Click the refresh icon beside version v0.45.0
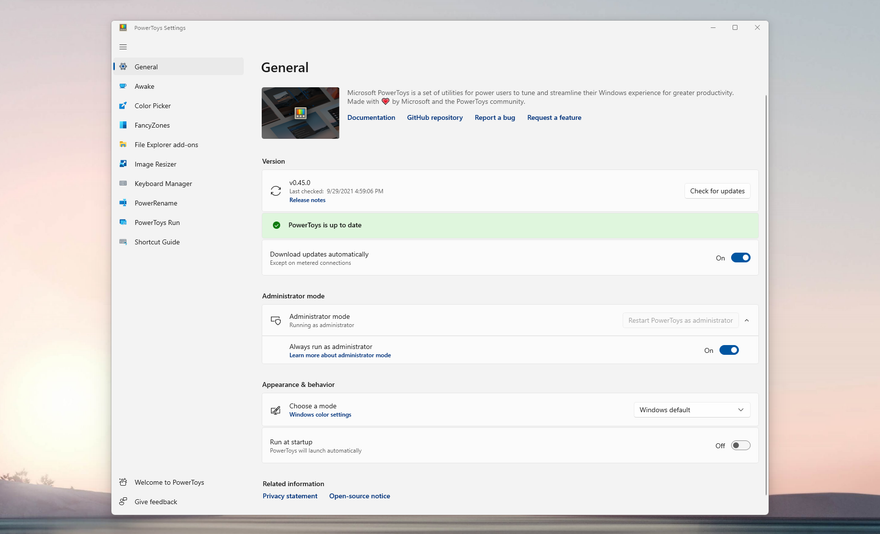880x534 pixels. click(276, 191)
